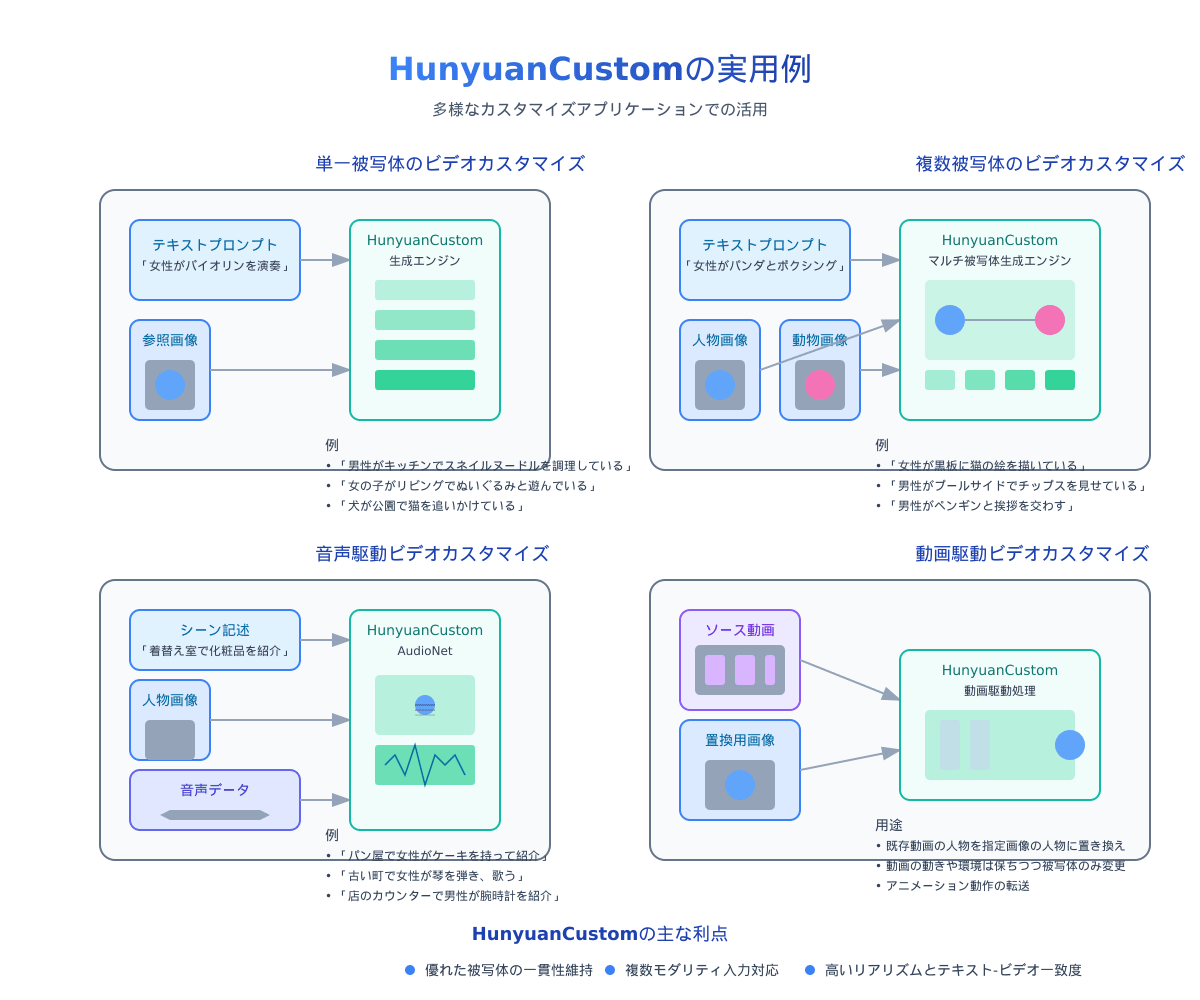Screen dimensions: 1200x1000
Task: Select the テキストプロンプト box with 「女性がバイオリンを演奏」
Action: [215, 260]
